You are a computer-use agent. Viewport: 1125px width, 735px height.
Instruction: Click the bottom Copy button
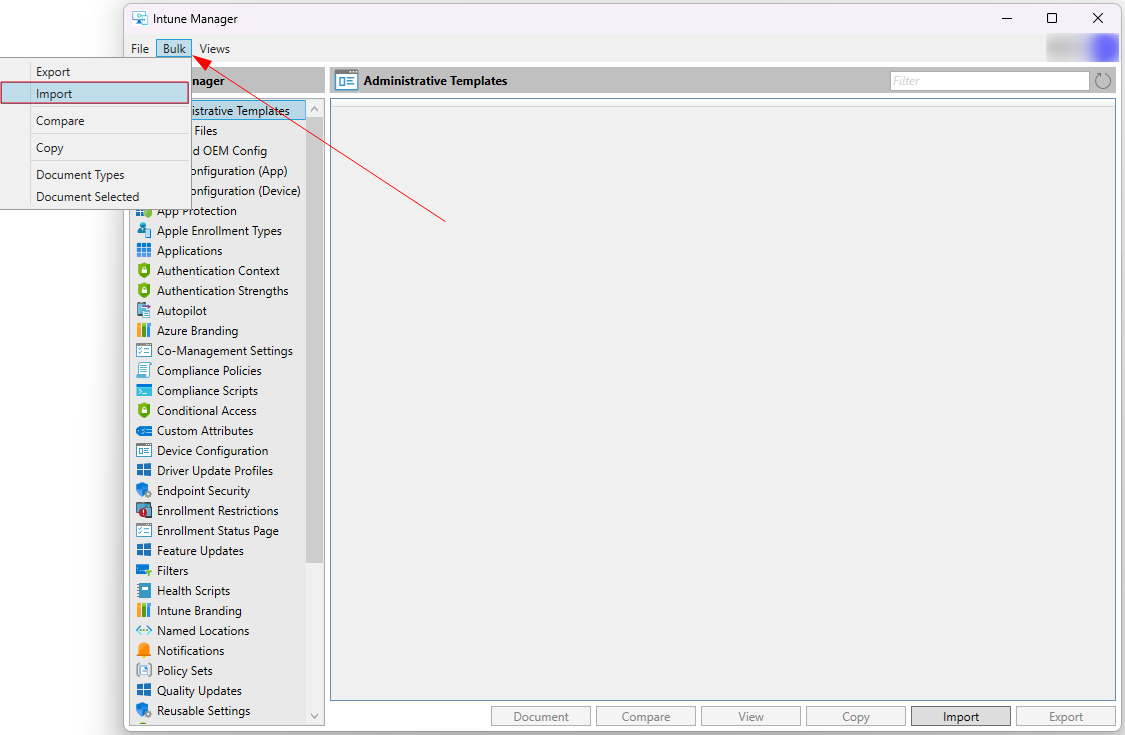pos(855,716)
